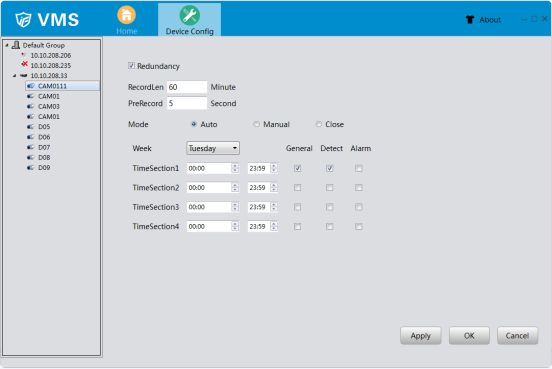The height and width of the screenshot is (369, 552).
Task: Enable General for TimeSection4
Action: (297, 226)
